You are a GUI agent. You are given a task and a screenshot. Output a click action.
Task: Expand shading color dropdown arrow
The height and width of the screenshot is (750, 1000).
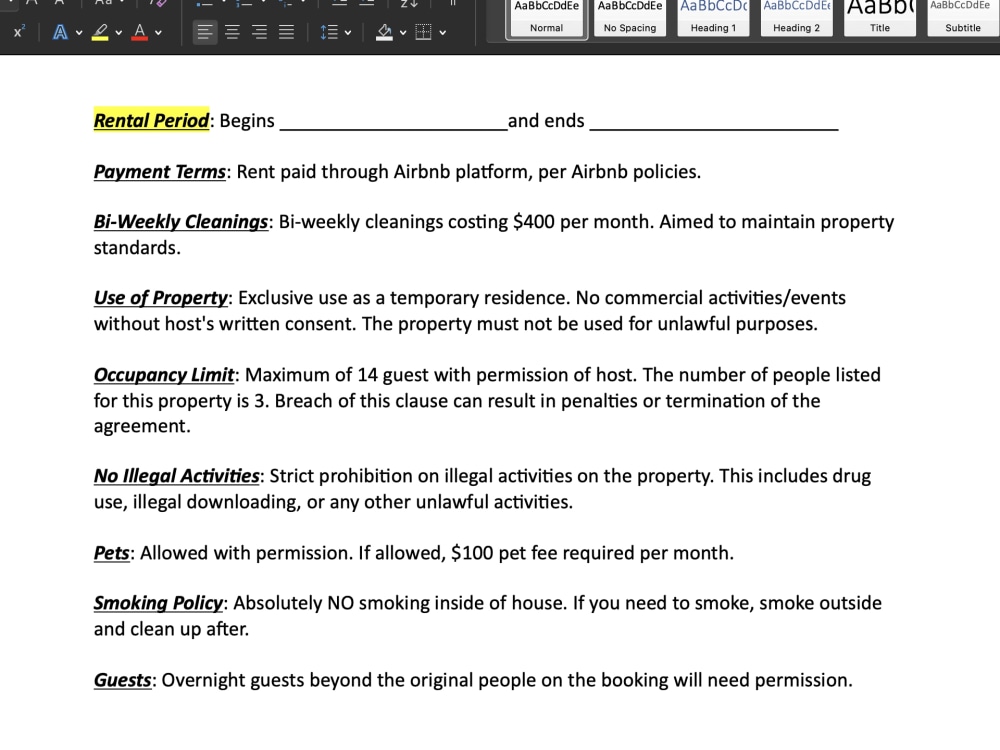pyautogui.click(x=402, y=33)
